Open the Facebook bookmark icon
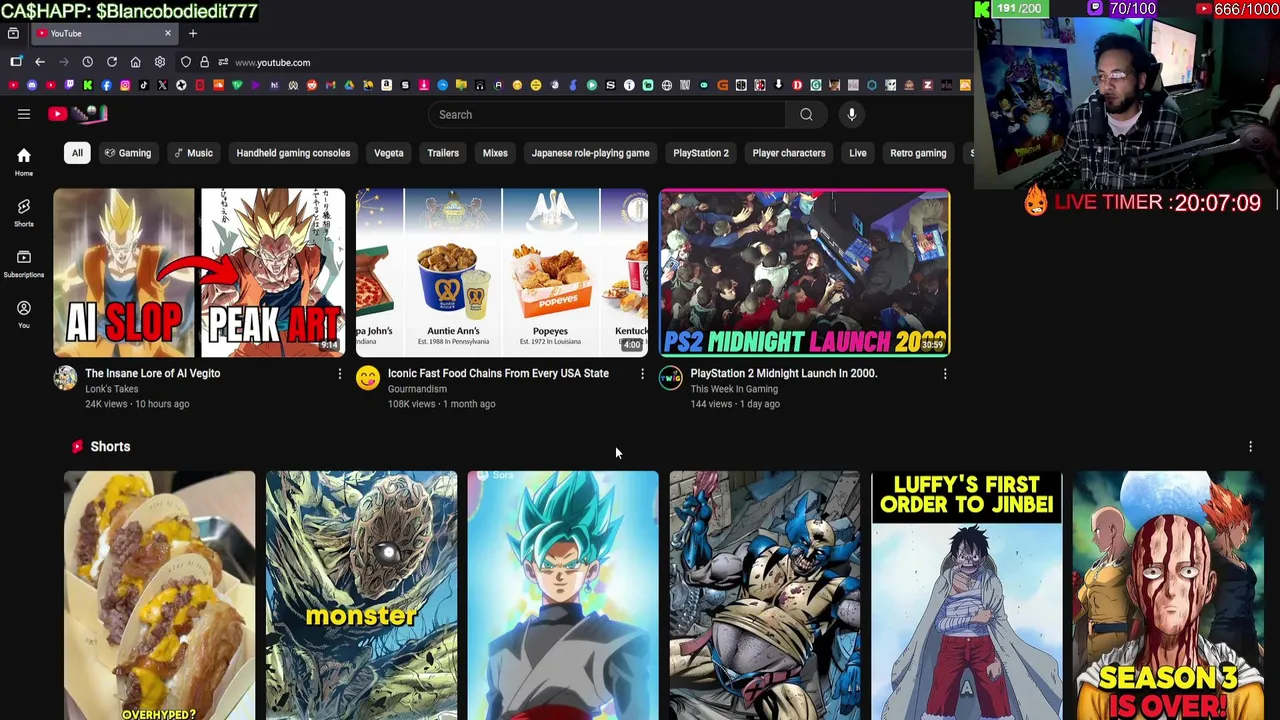Screen dimensions: 1280x720 coord(106,85)
